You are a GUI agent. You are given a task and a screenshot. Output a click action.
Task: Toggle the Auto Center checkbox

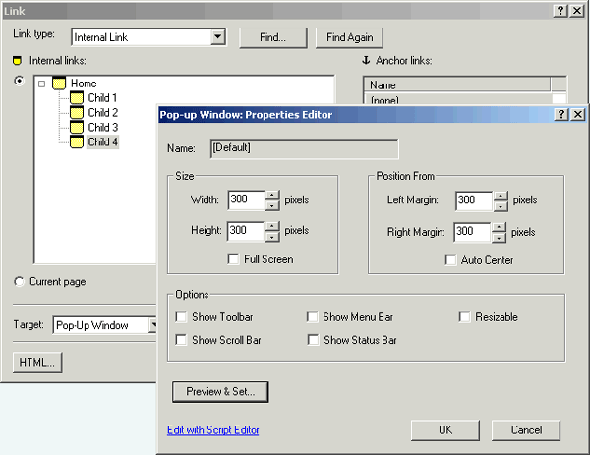pyautogui.click(x=450, y=260)
